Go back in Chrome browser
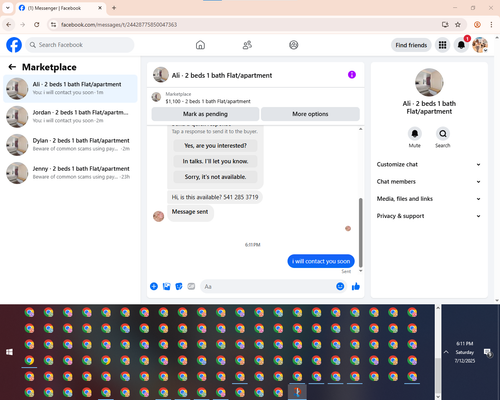 [x=9, y=25]
